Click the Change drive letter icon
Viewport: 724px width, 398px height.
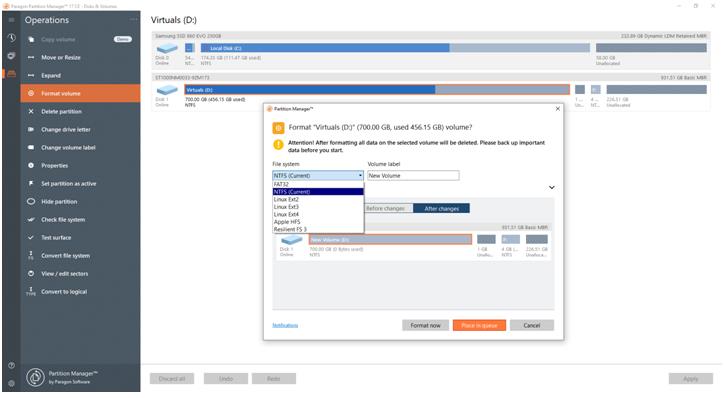31,130
